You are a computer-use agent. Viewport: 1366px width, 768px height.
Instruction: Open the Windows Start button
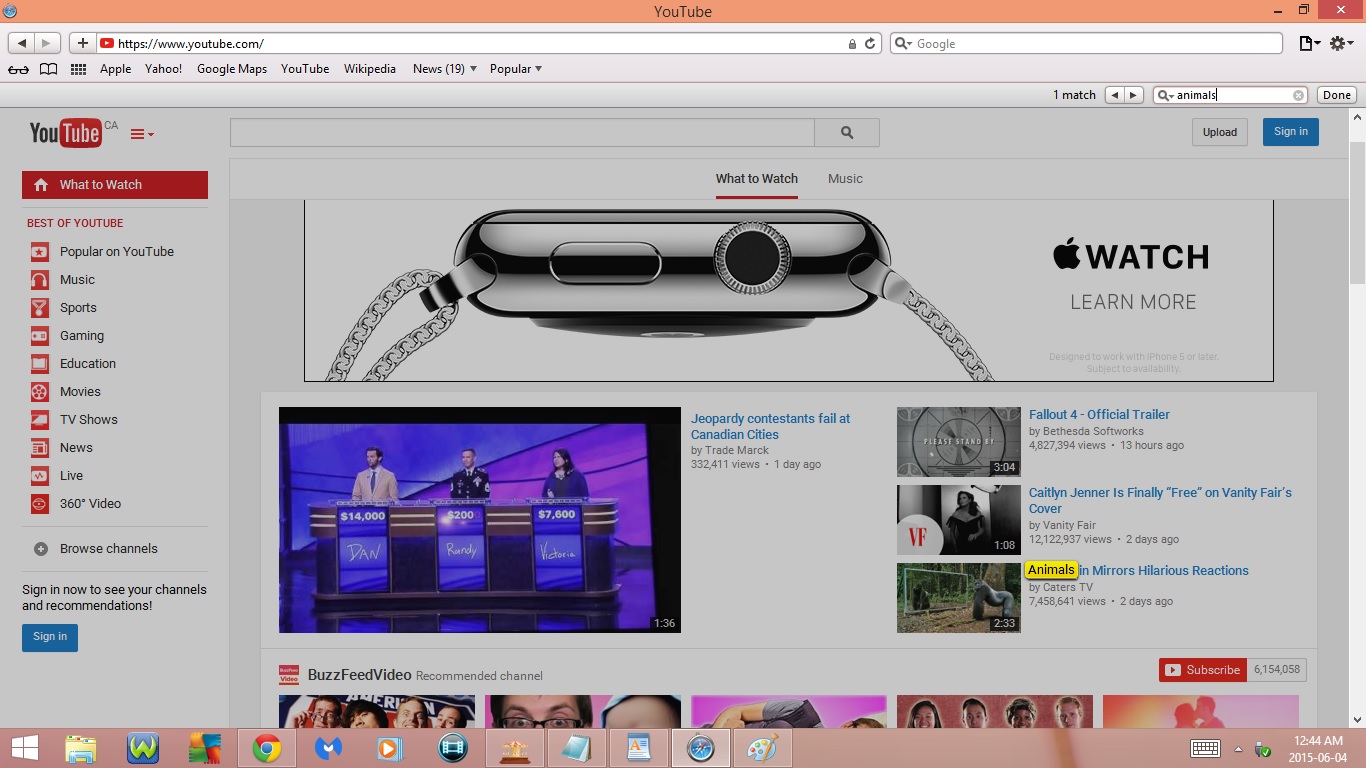coord(25,748)
